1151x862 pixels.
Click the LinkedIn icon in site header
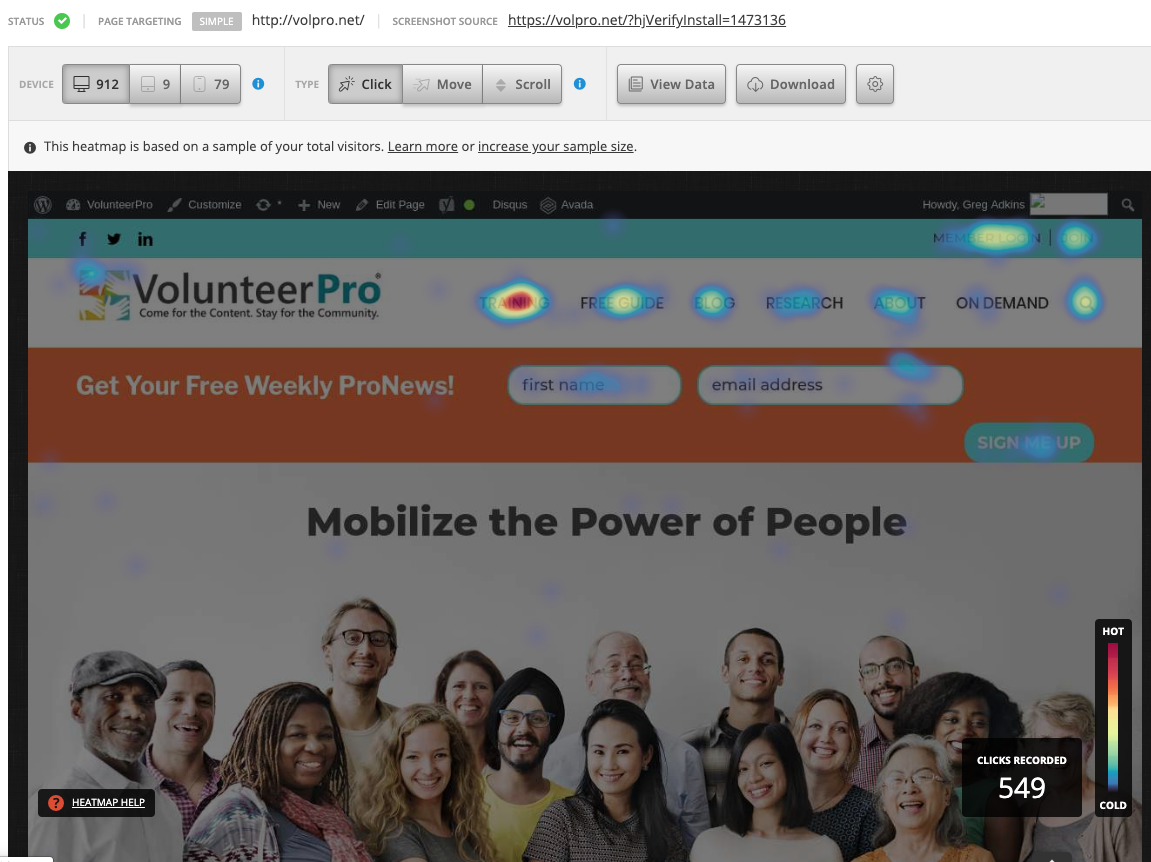(x=145, y=239)
